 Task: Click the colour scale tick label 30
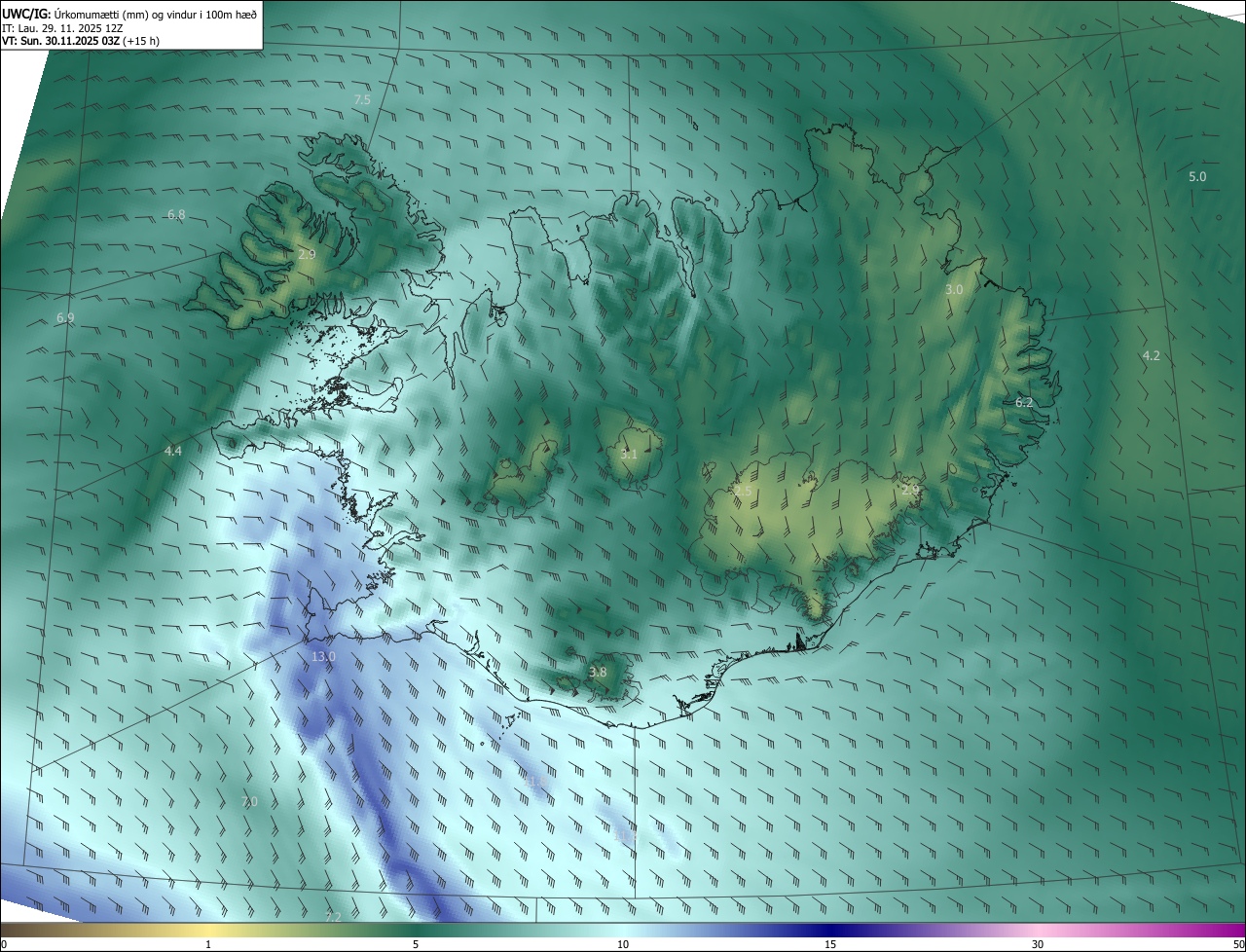click(1038, 944)
